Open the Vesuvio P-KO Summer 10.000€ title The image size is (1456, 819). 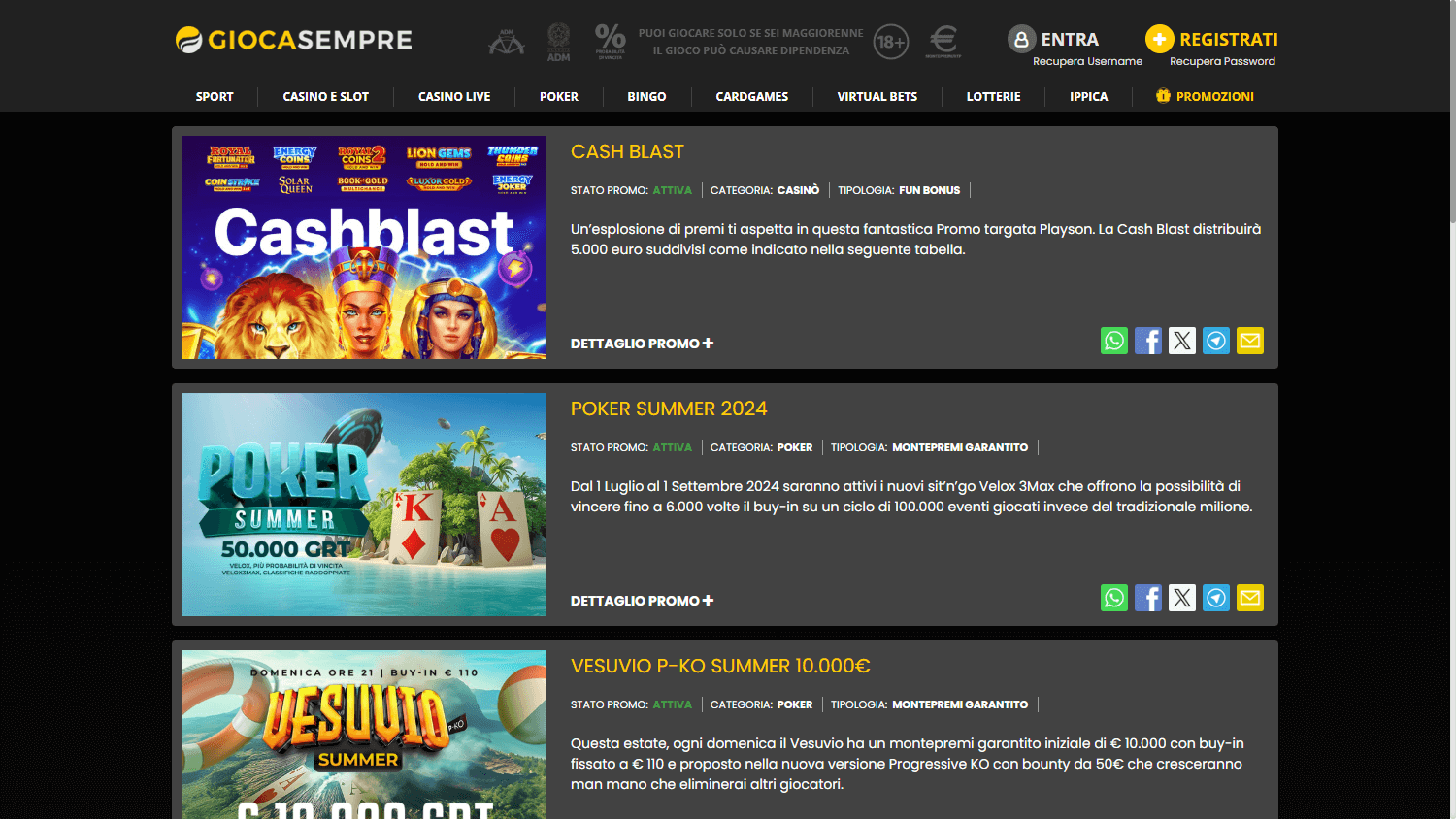[x=720, y=666]
